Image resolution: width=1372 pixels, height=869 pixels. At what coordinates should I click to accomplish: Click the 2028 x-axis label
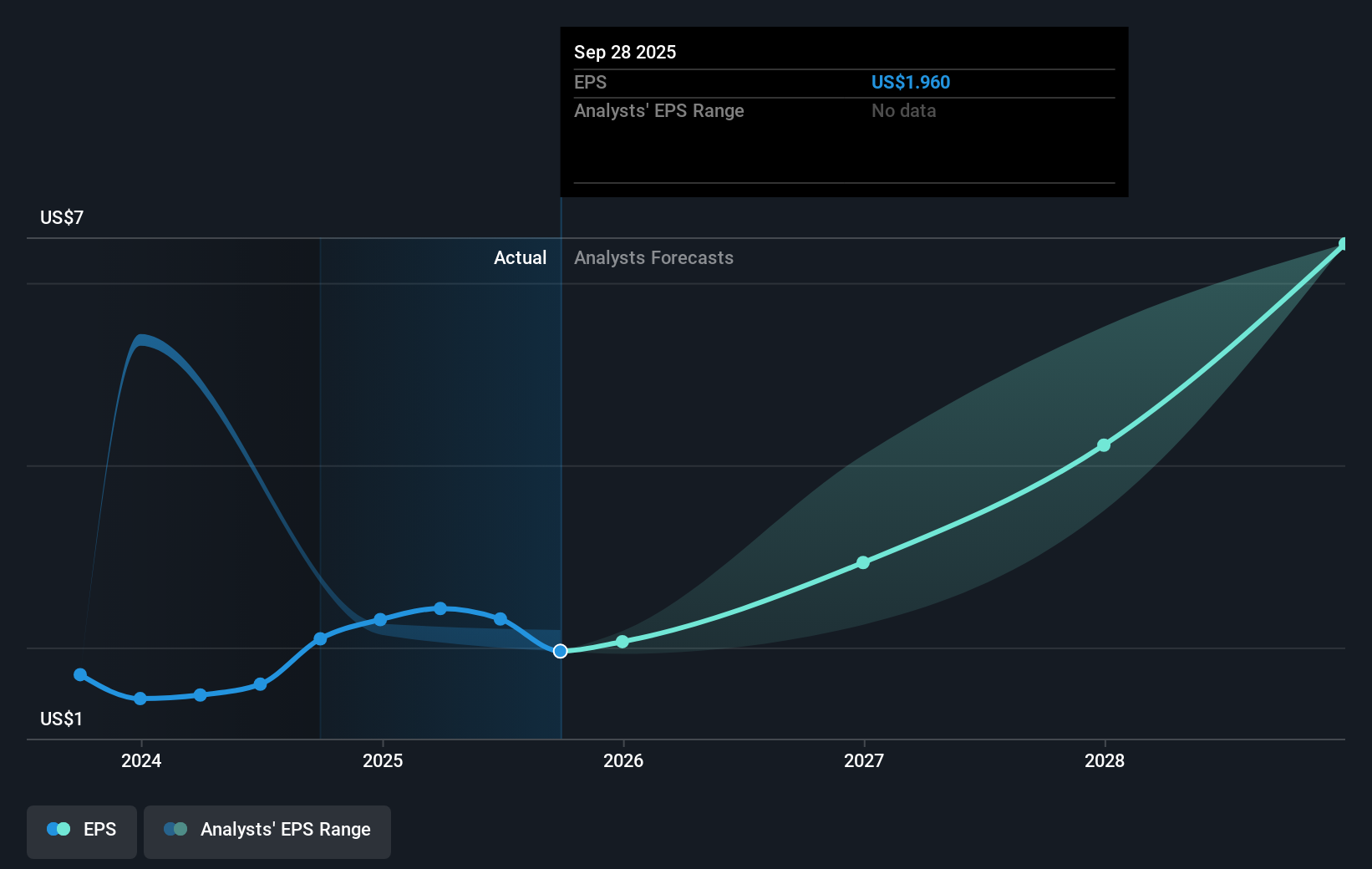[1105, 760]
